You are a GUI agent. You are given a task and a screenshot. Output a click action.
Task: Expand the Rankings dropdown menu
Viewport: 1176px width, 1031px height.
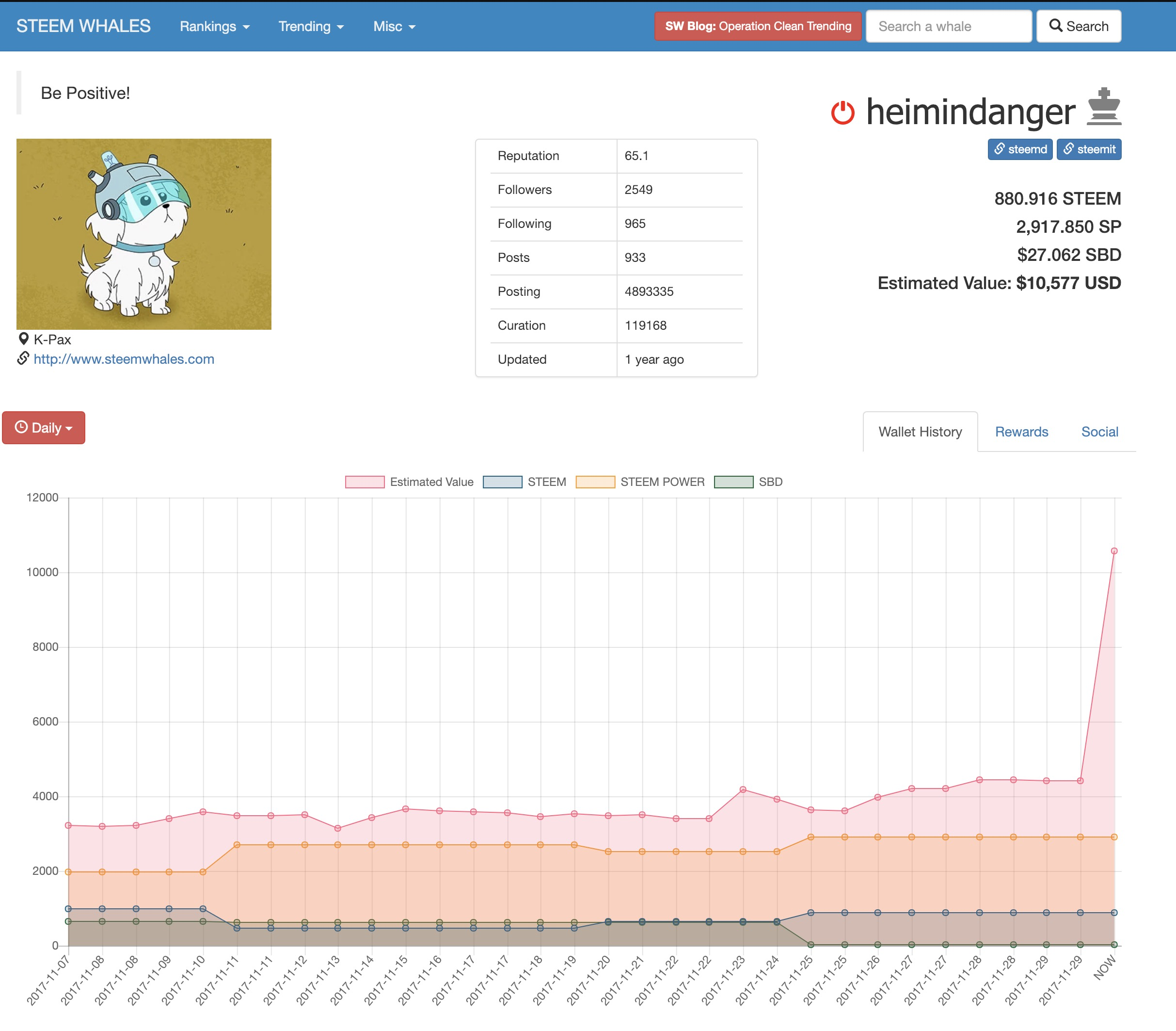(x=214, y=27)
